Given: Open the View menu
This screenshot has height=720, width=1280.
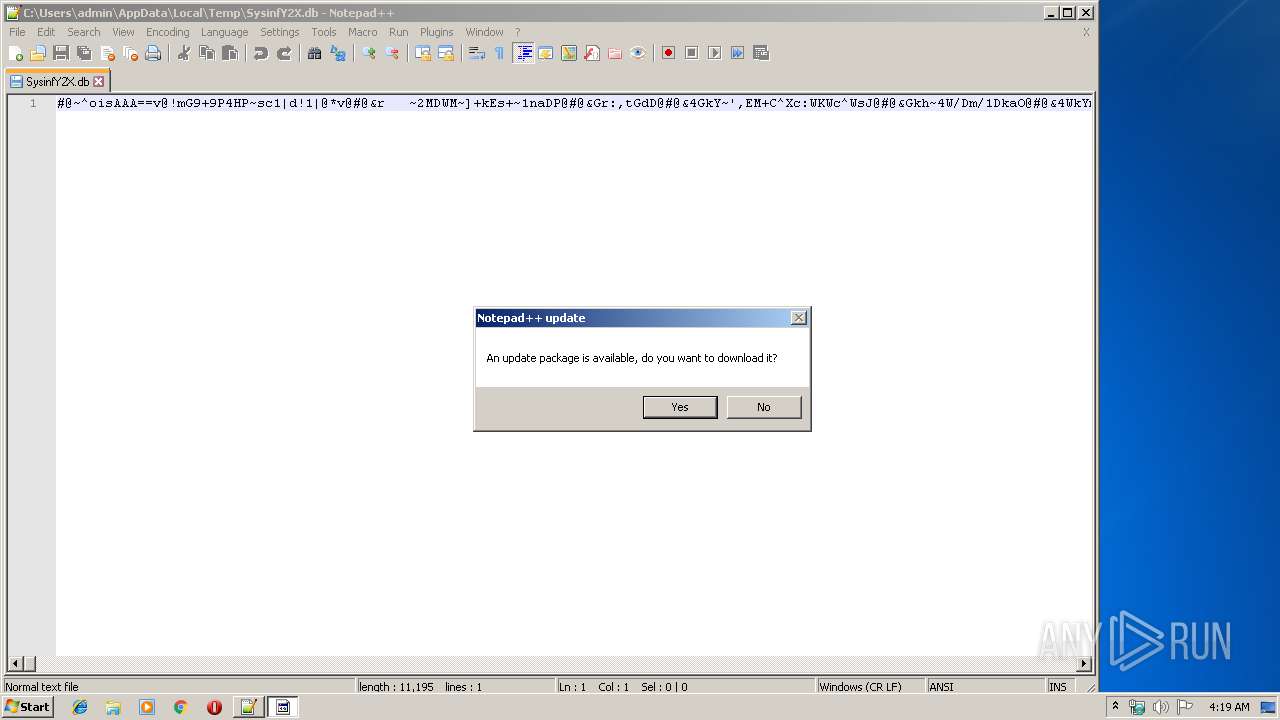Looking at the screenshot, I should coord(123,32).
